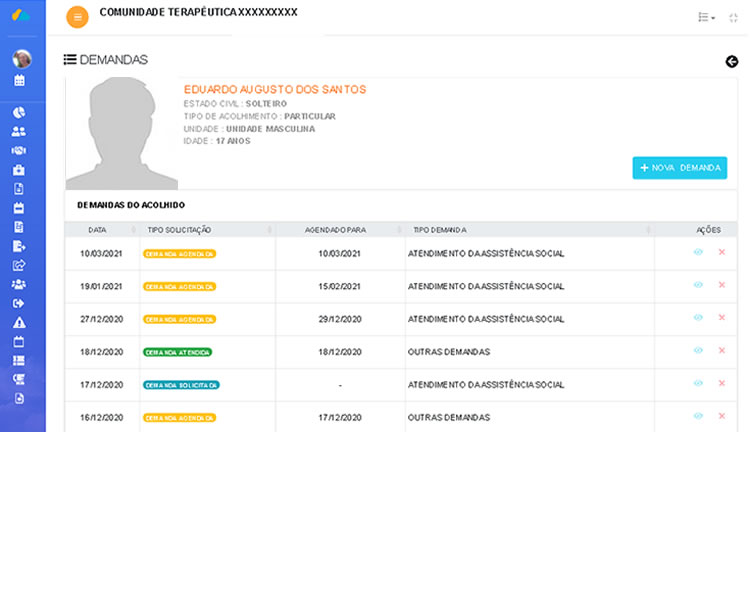Click the profile photo placeholder
This screenshot has height=600, width=750.
pos(121,134)
